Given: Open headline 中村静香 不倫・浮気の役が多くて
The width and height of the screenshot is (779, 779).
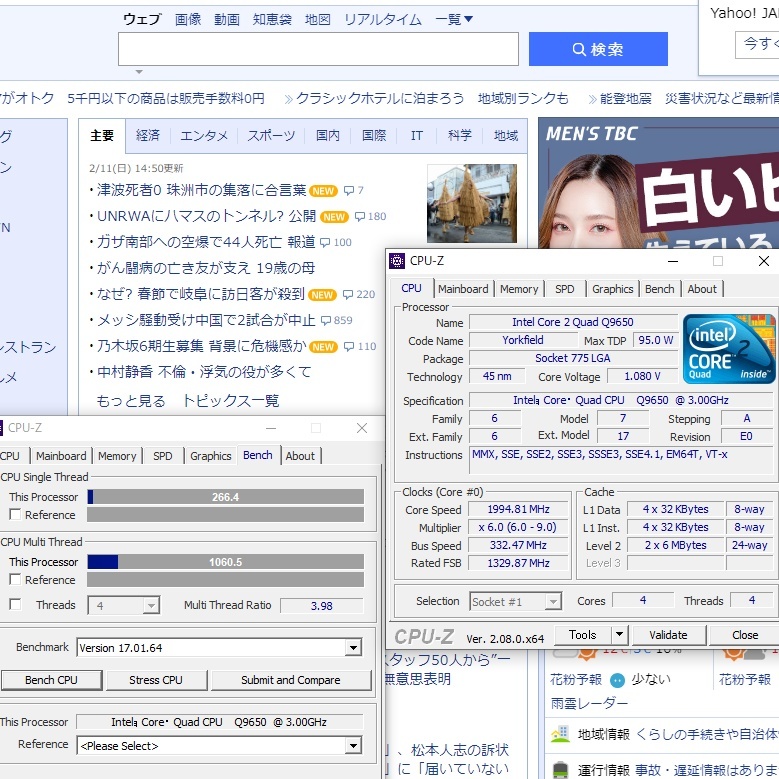Looking at the screenshot, I should pyautogui.click(x=204, y=372).
